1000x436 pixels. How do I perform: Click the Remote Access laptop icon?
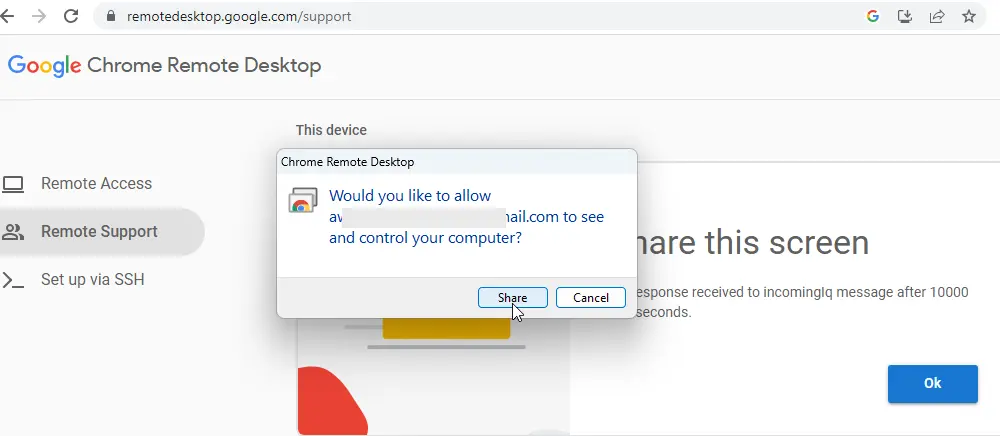tap(13, 184)
